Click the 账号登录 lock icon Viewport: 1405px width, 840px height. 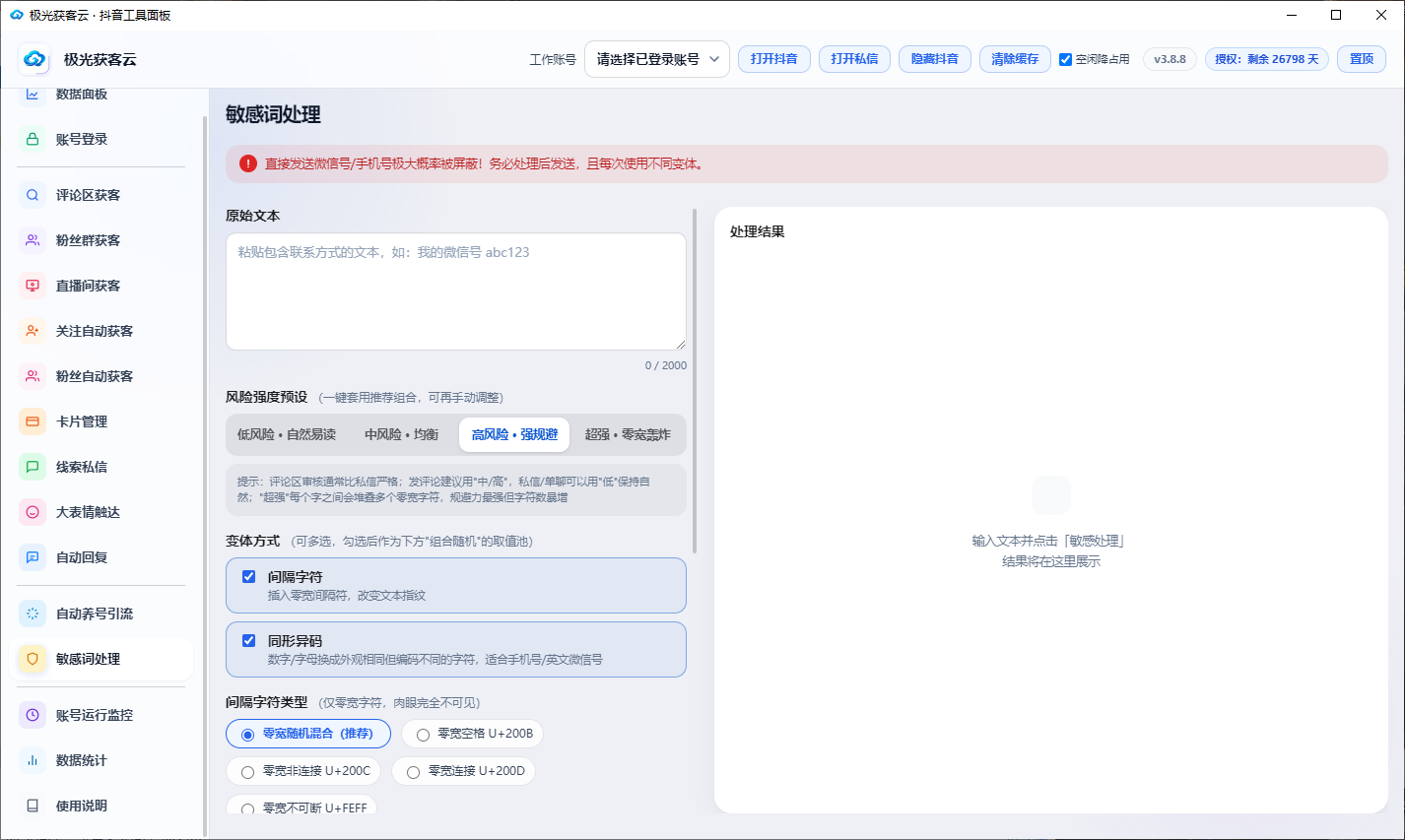33,139
